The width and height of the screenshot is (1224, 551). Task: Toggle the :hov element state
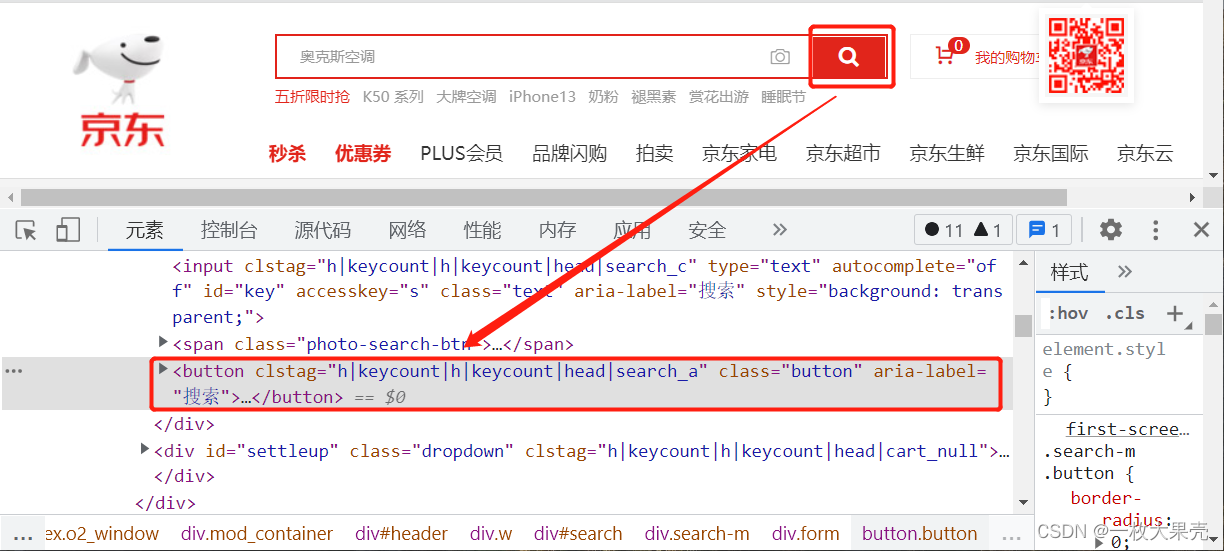coord(1067,313)
